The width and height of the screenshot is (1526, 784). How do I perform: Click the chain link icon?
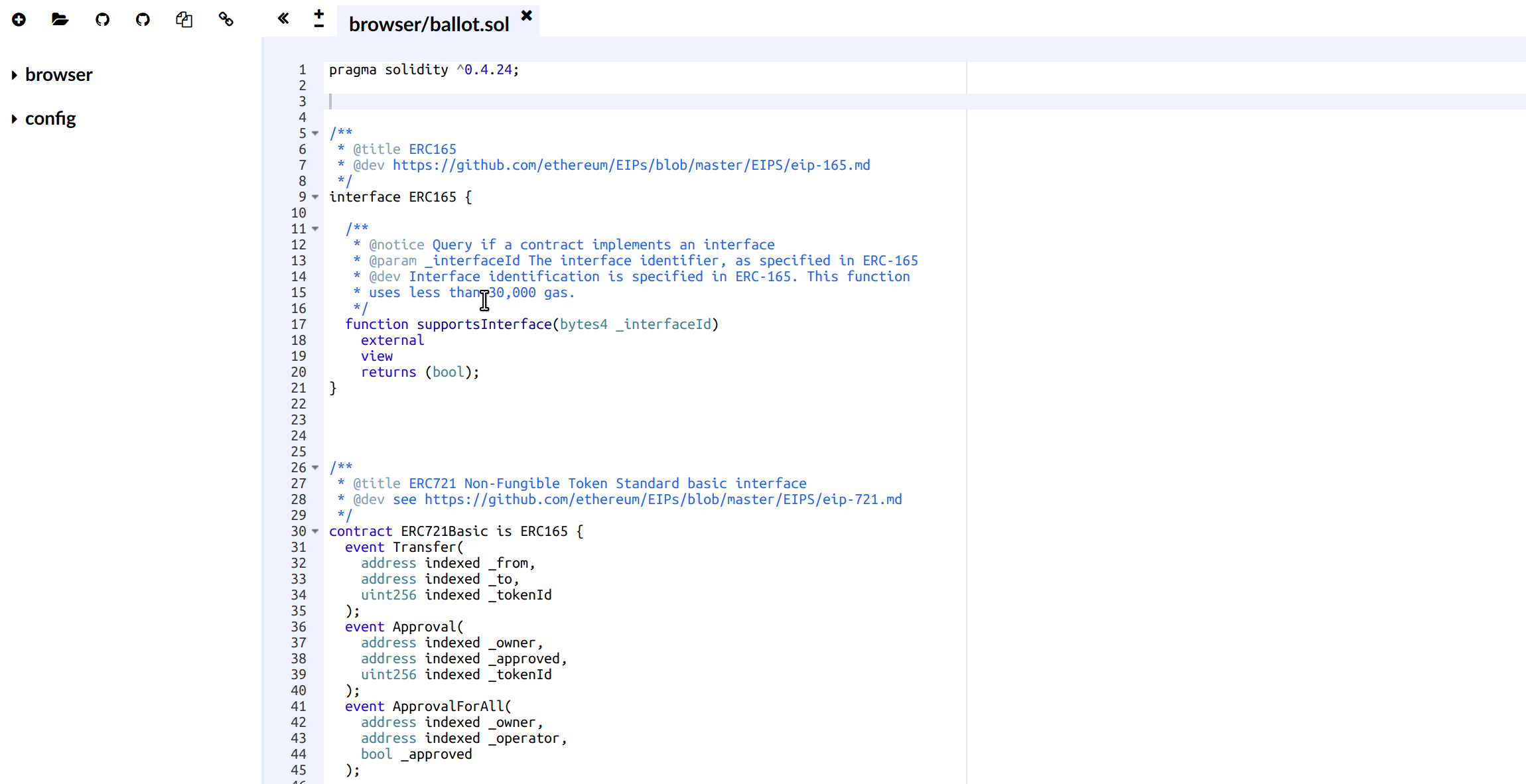(226, 20)
